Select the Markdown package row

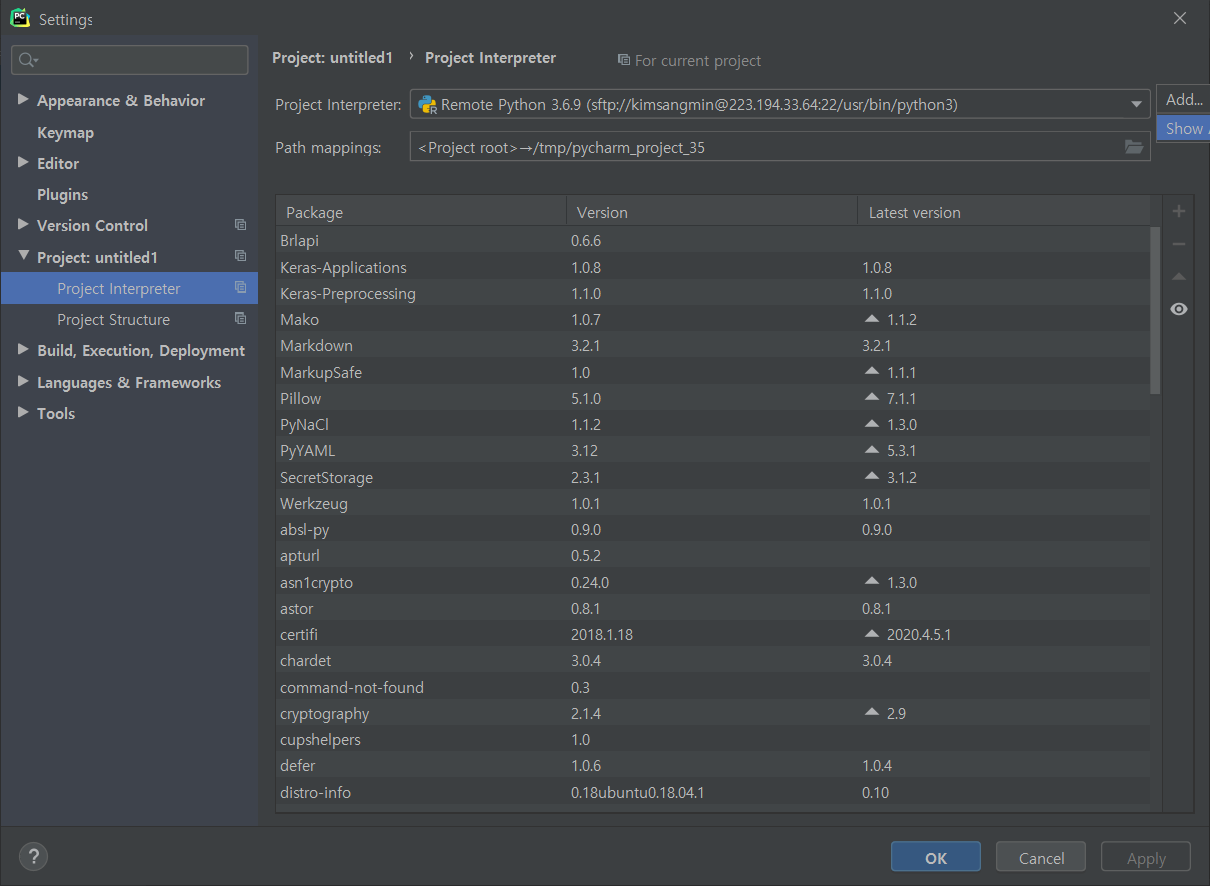(x=713, y=346)
